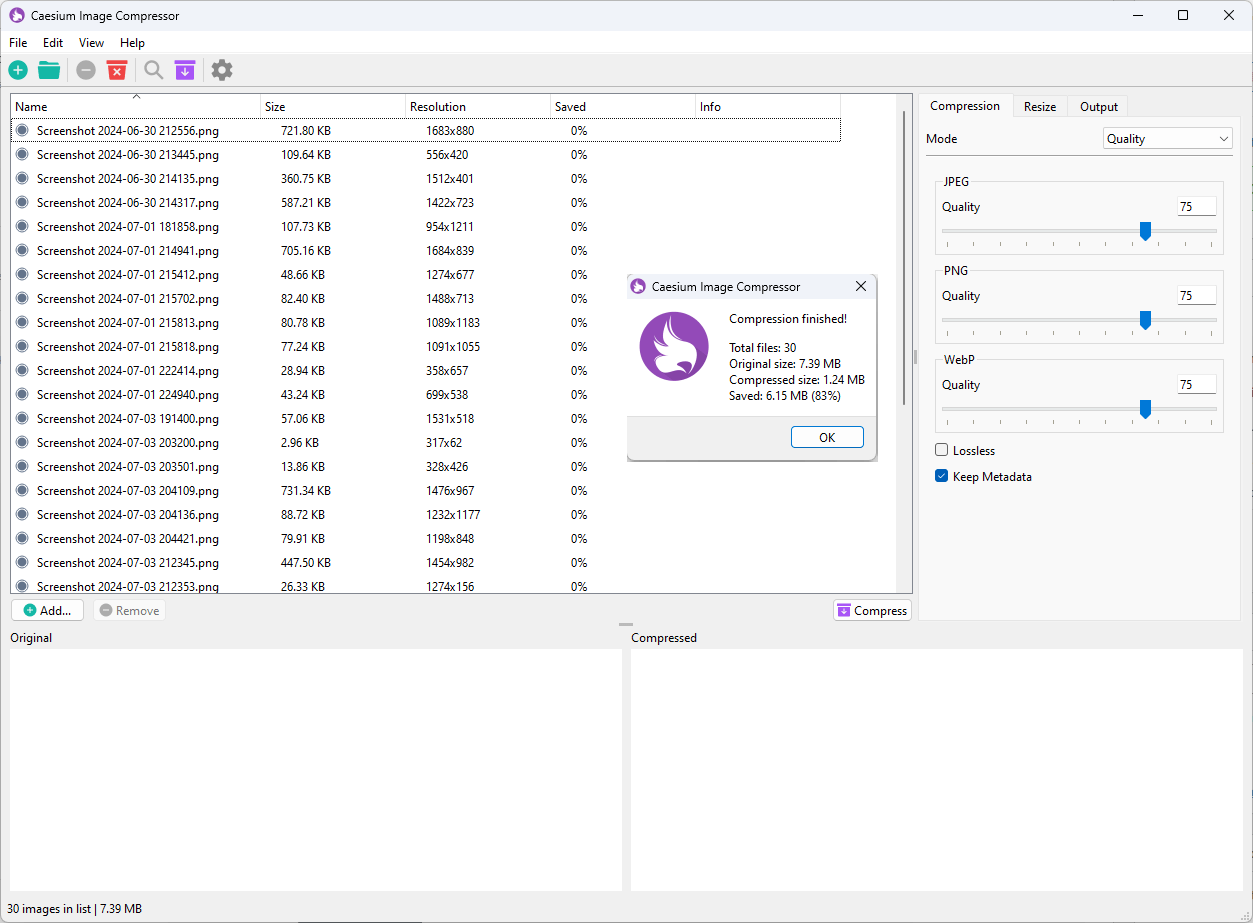1253x923 pixels.
Task: Open the Help menu
Action: click(x=132, y=43)
